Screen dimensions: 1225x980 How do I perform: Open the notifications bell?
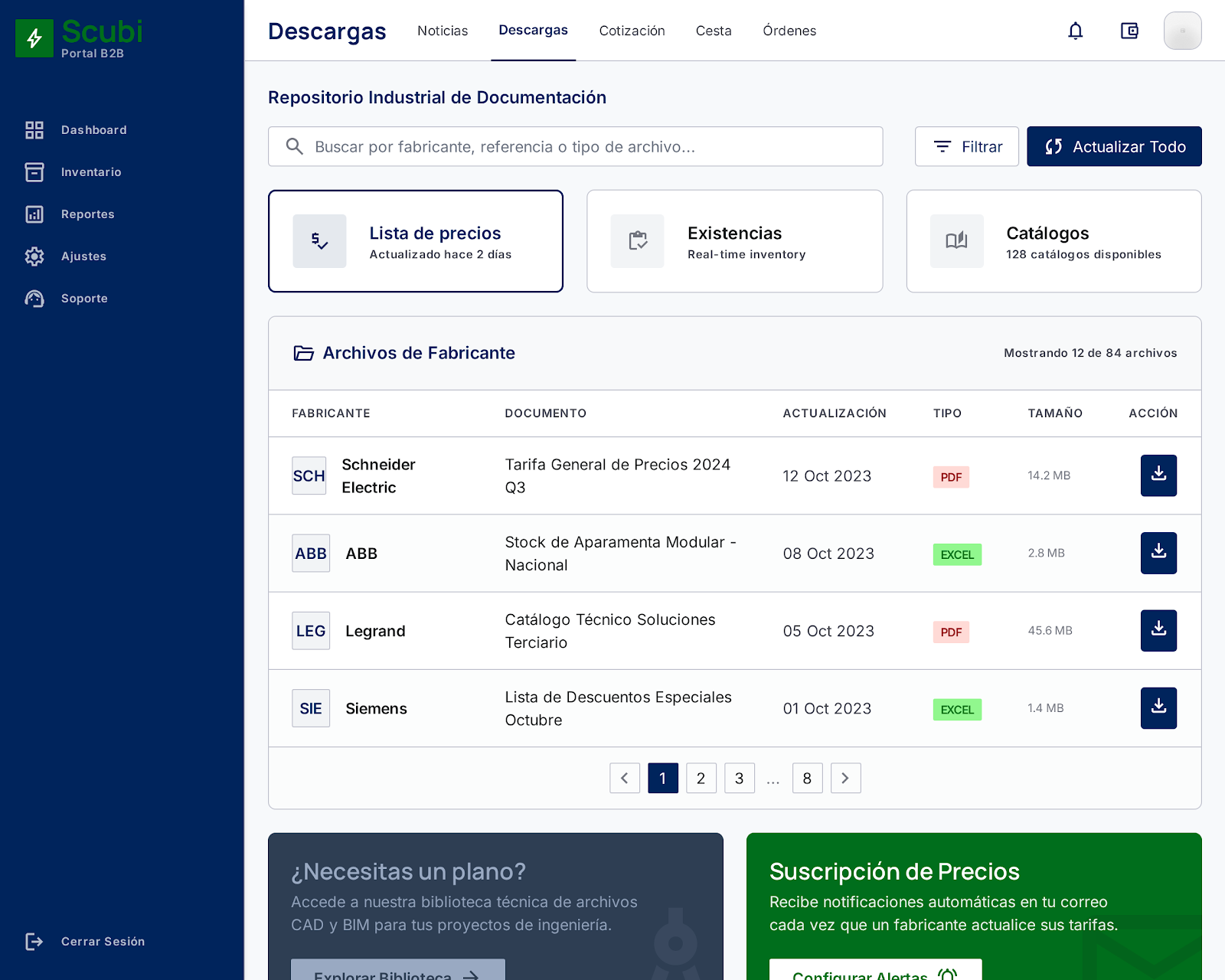click(1076, 31)
